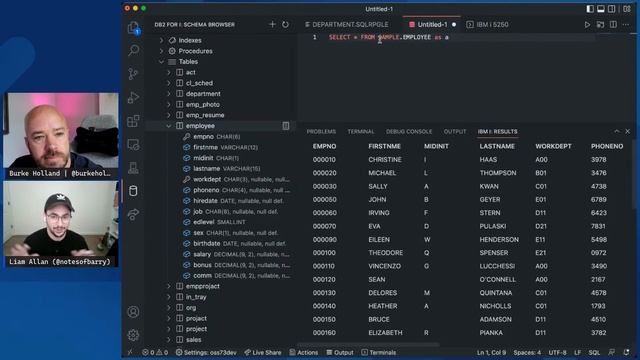Click the LASTNAME column header

click(x=497, y=146)
